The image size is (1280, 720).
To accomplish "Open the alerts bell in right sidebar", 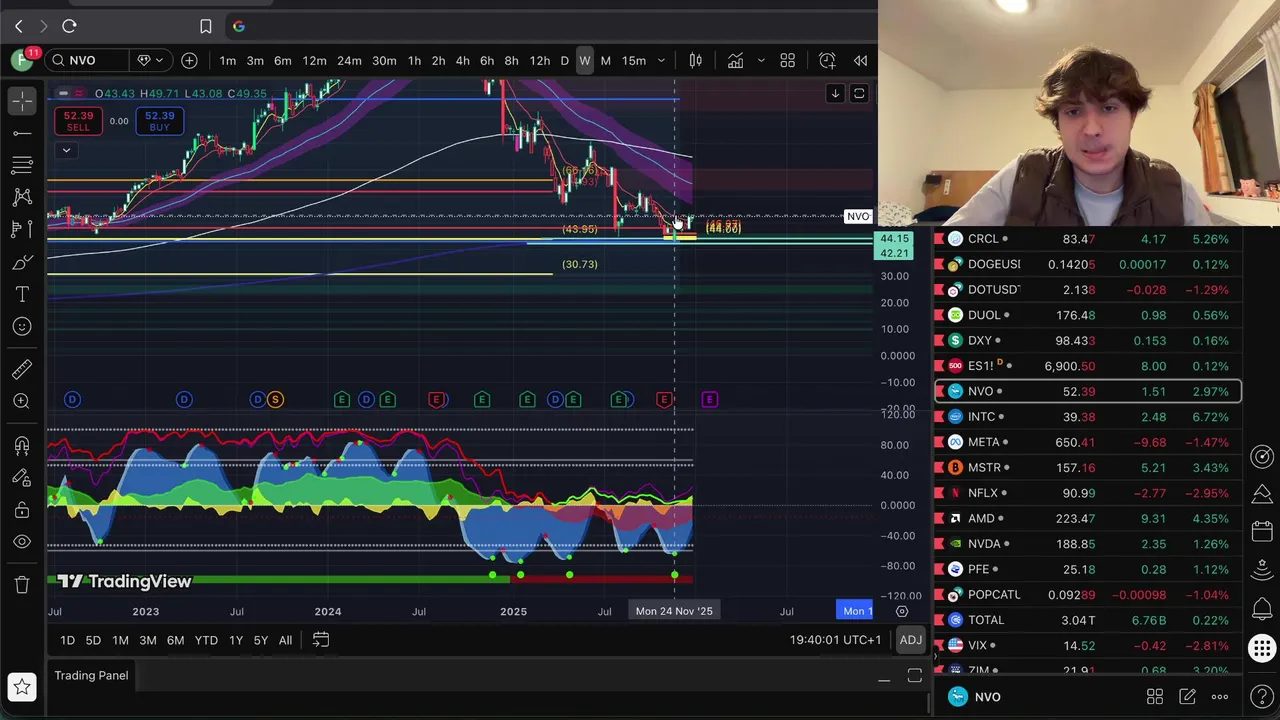I will [x=1262, y=610].
